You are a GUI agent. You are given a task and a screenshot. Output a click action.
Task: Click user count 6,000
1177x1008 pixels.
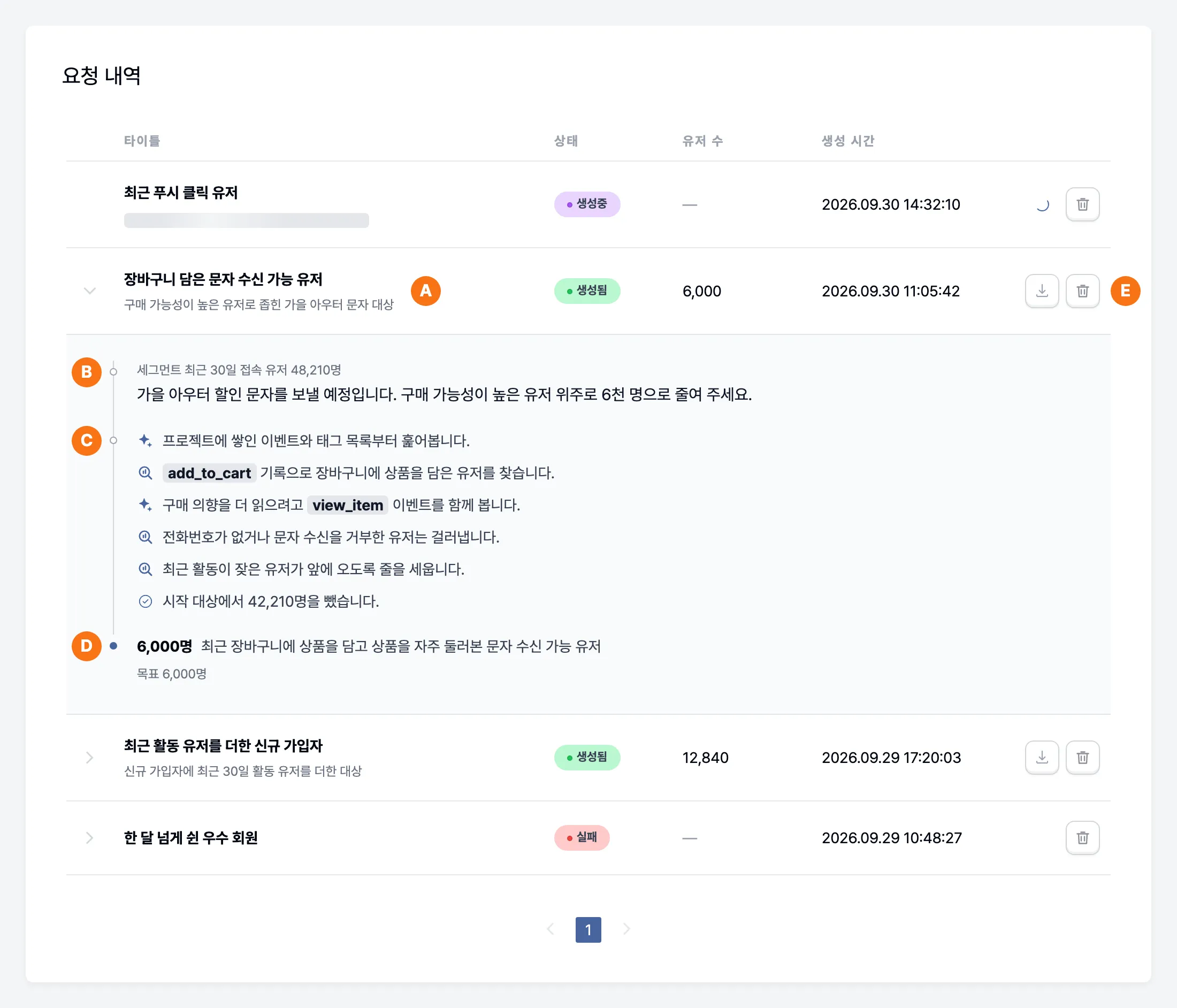[701, 291]
